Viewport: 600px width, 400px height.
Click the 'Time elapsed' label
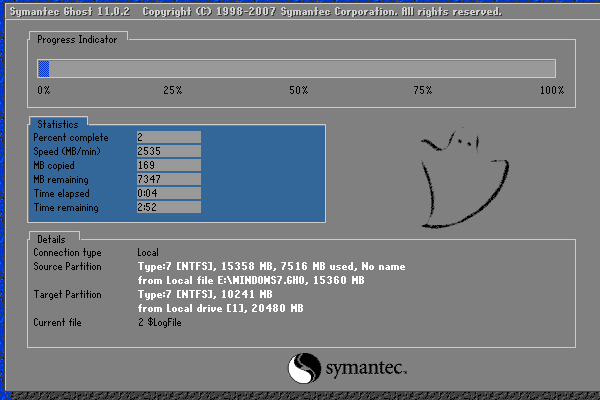62,194
